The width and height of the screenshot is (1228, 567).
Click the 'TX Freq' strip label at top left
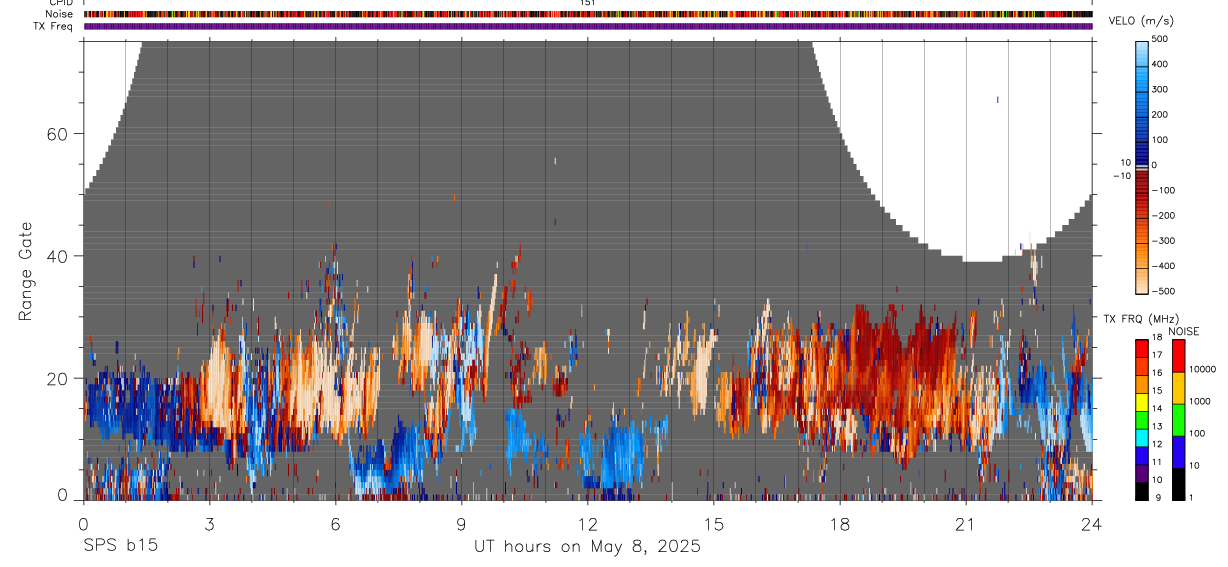[55, 26]
